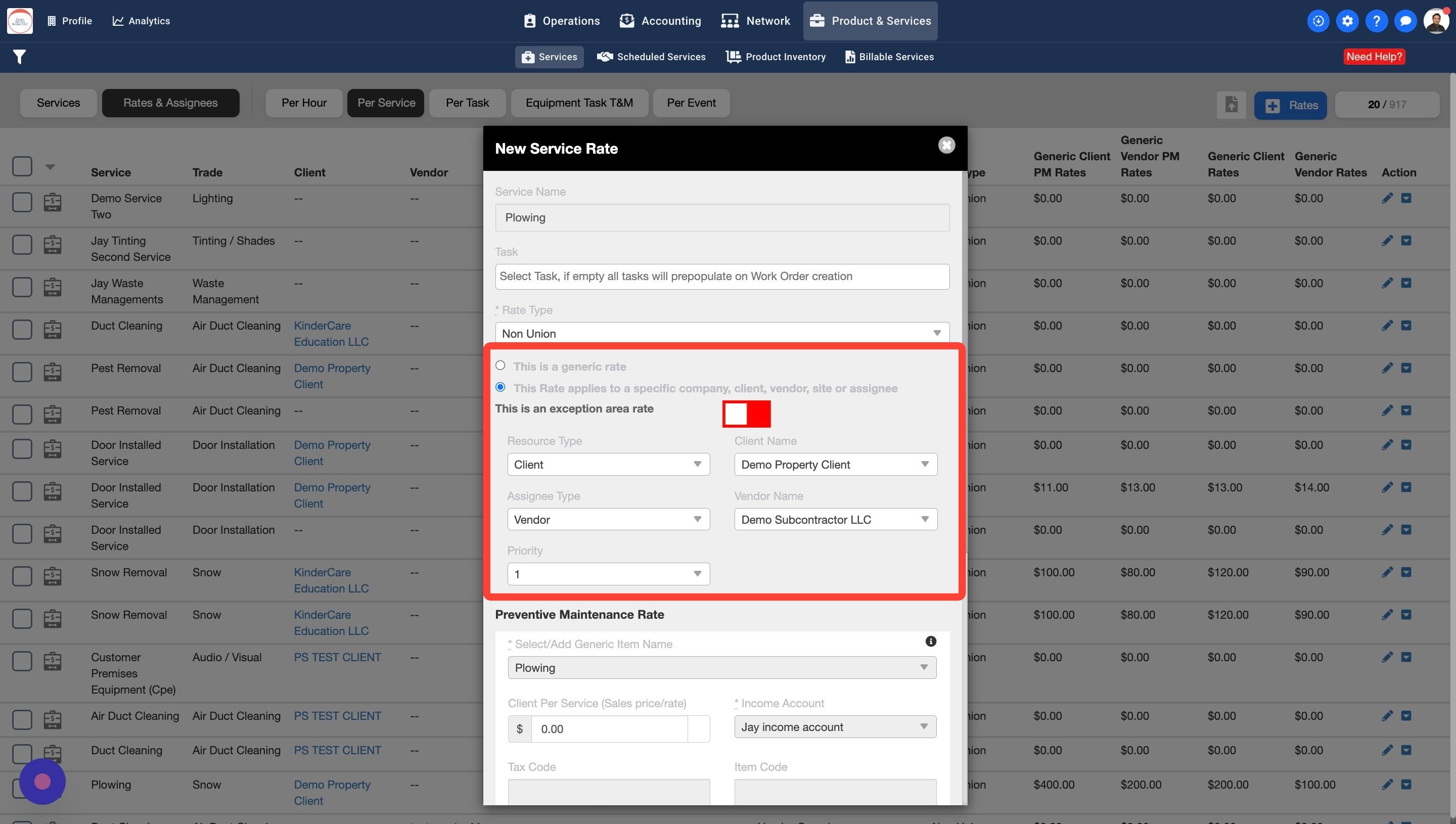This screenshot has width=1456, height=824.
Task: Click the export file icon beside Rates
Action: pyautogui.click(x=1232, y=105)
